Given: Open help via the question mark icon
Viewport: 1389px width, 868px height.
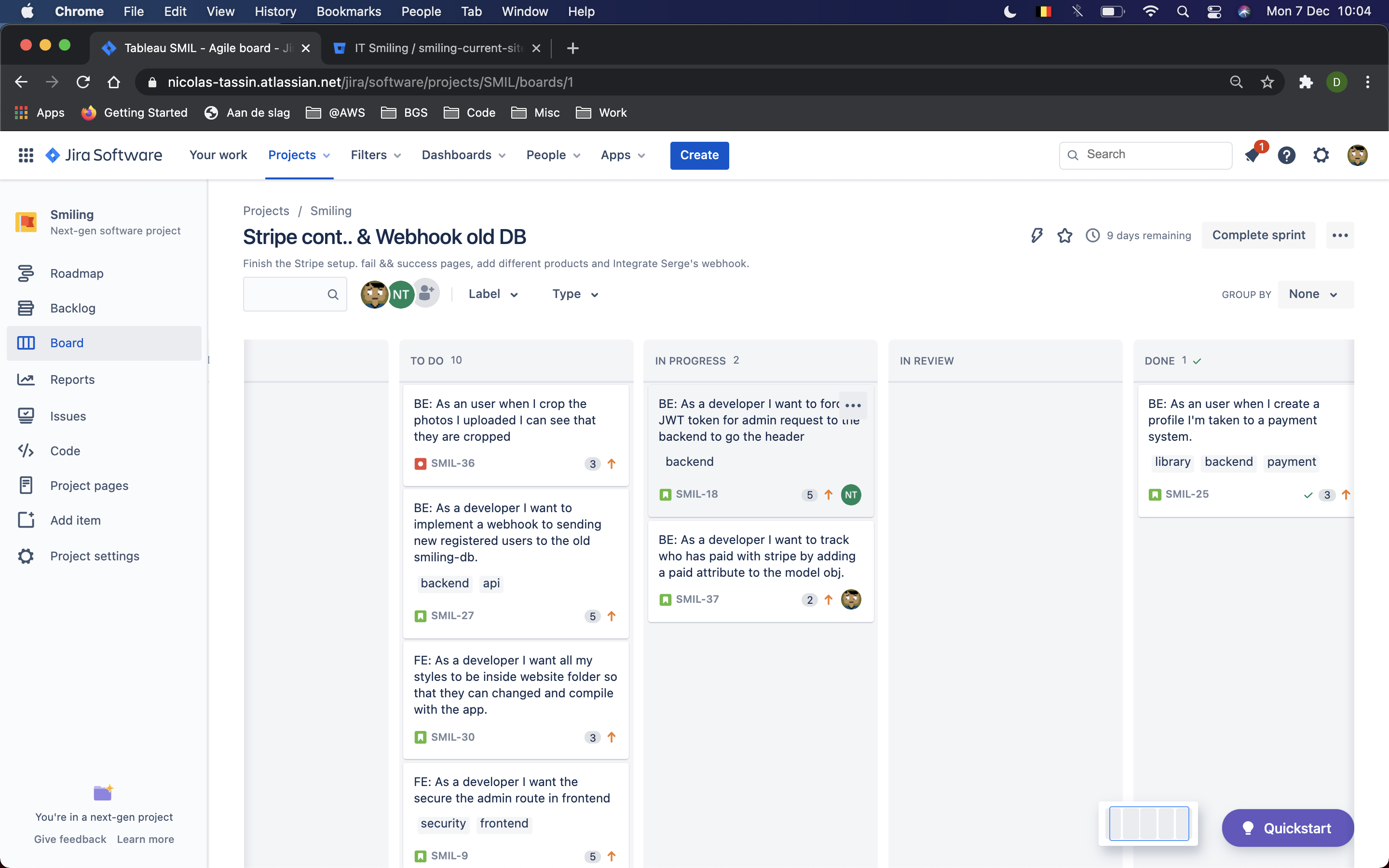Looking at the screenshot, I should point(1287,155).
